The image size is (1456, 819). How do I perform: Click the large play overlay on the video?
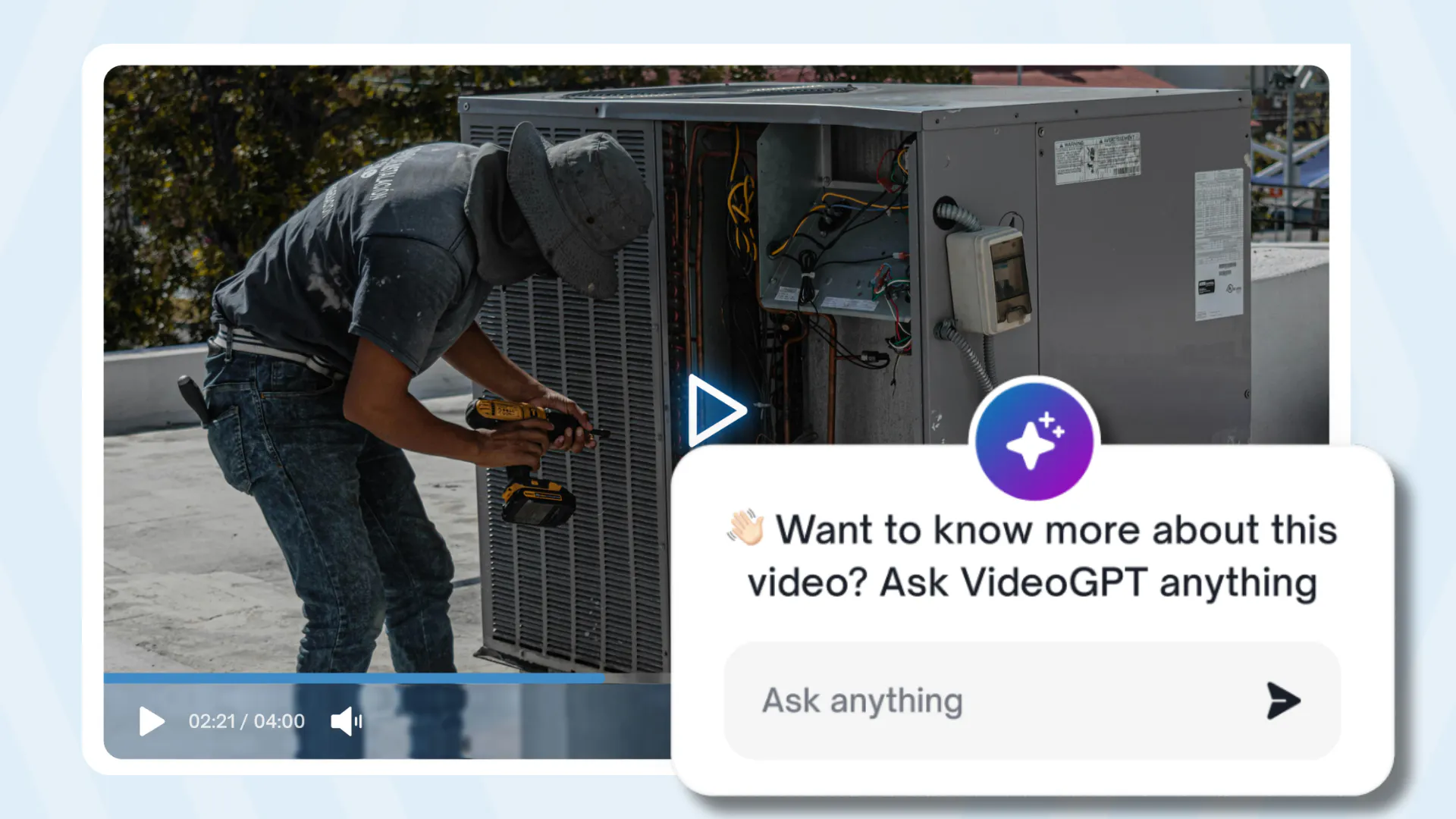(x=716, y=410)
